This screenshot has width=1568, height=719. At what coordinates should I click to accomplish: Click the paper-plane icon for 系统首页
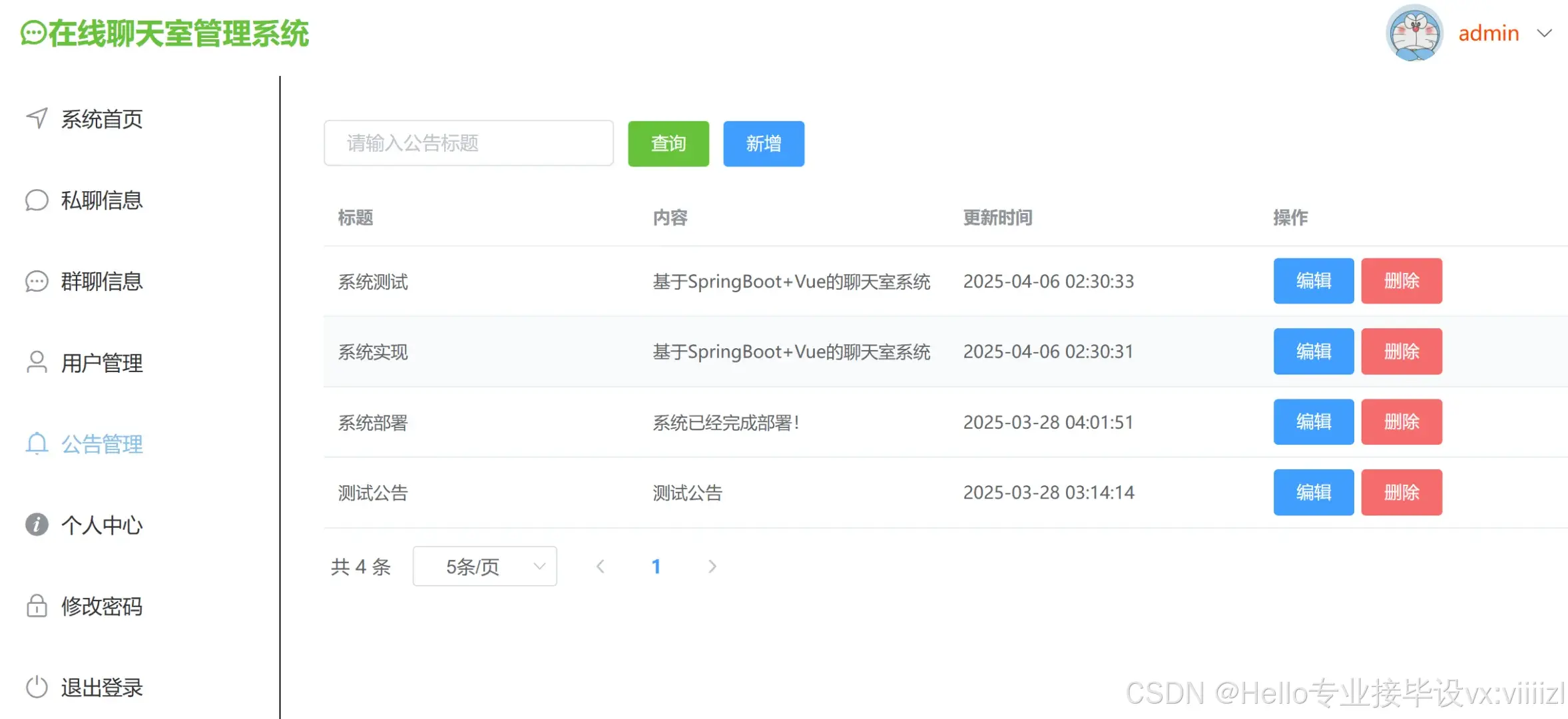coord(37,119)
